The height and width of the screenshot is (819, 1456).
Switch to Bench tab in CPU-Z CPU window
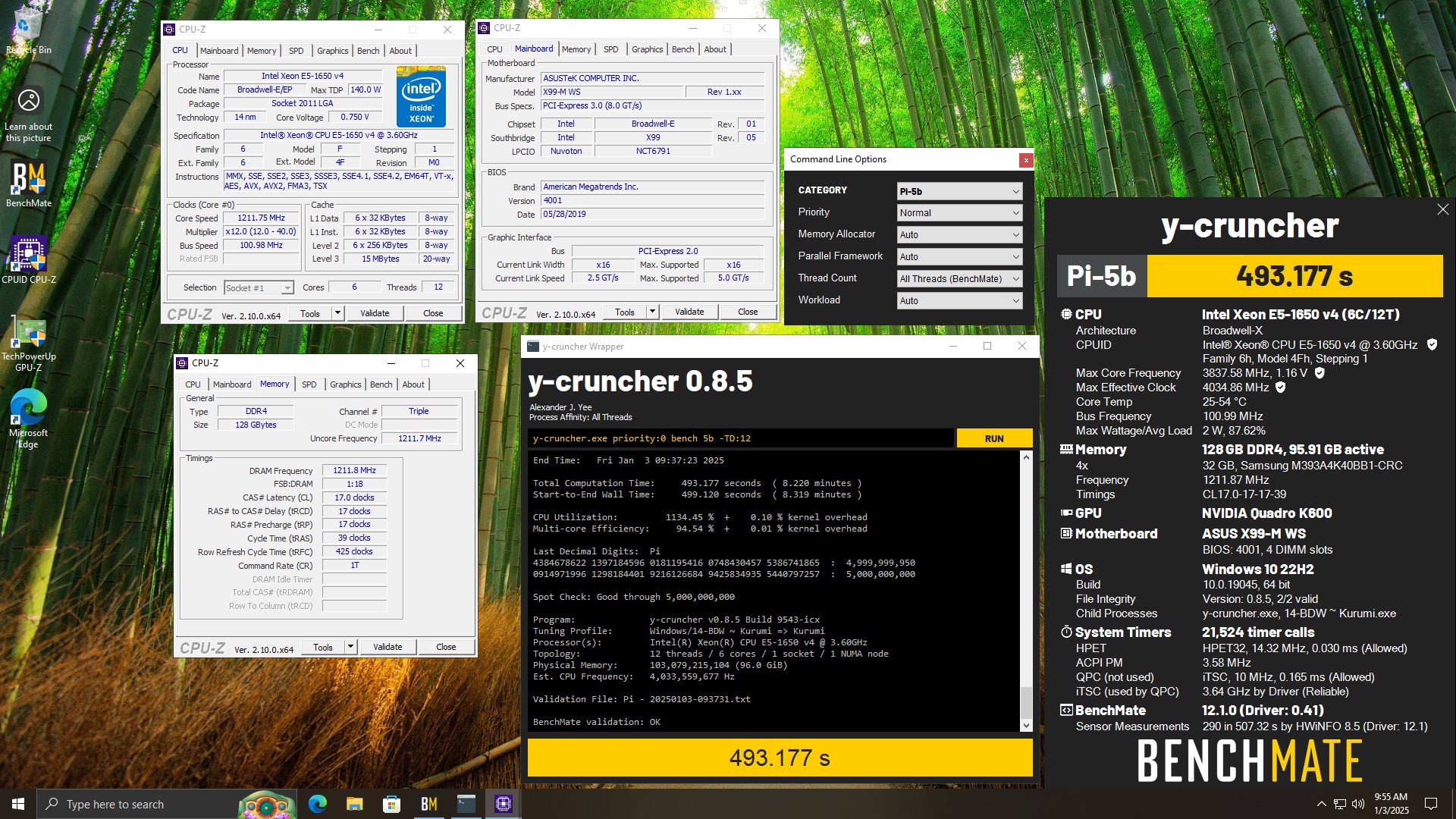(x=368, y=51)
